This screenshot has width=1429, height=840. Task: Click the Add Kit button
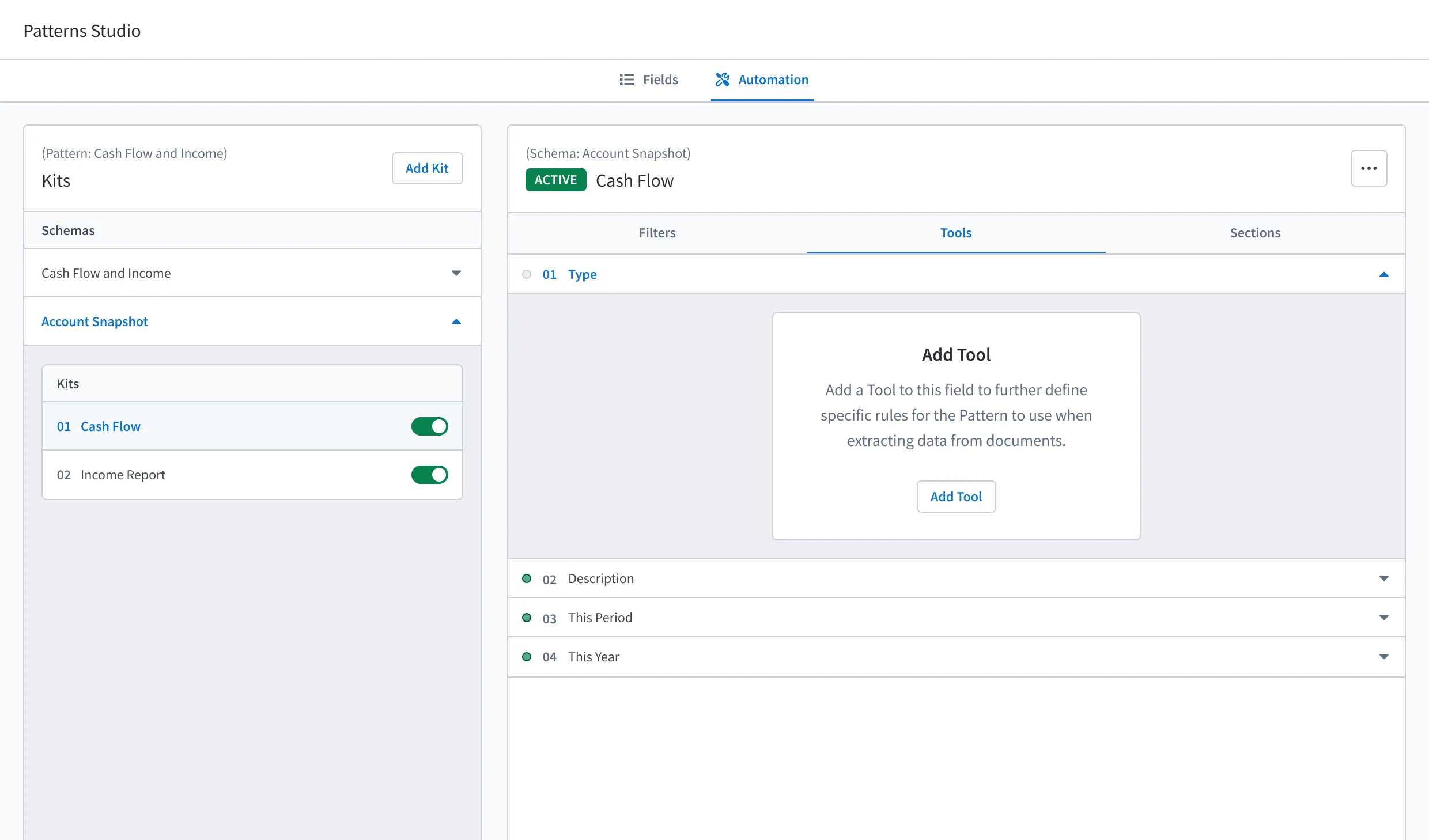coord(427,168)
